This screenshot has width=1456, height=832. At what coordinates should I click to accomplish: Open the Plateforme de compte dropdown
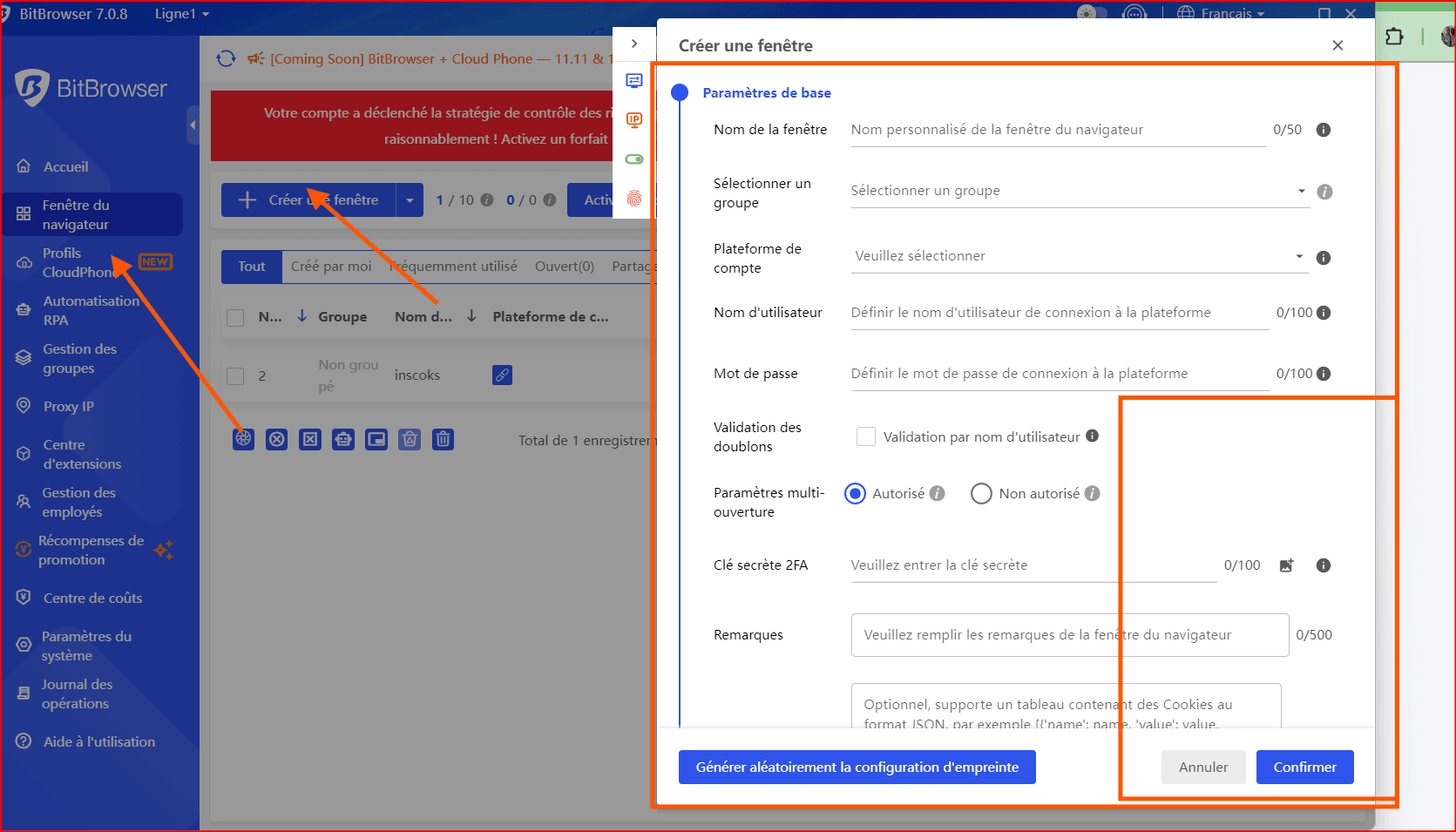pyautogui.click(x=1078, y=256)
